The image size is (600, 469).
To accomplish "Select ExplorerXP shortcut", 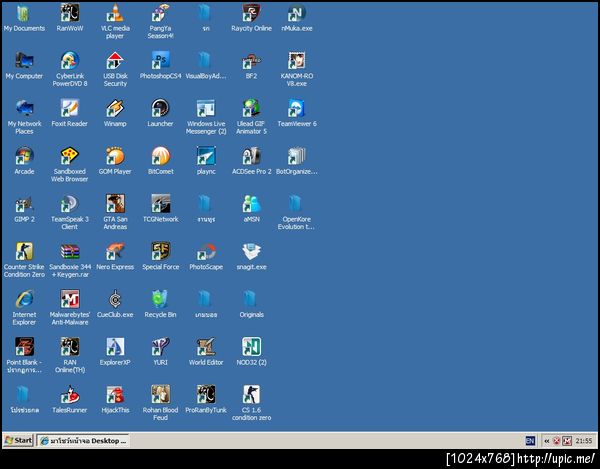I will pyautogui.click(x=115, y=352).
